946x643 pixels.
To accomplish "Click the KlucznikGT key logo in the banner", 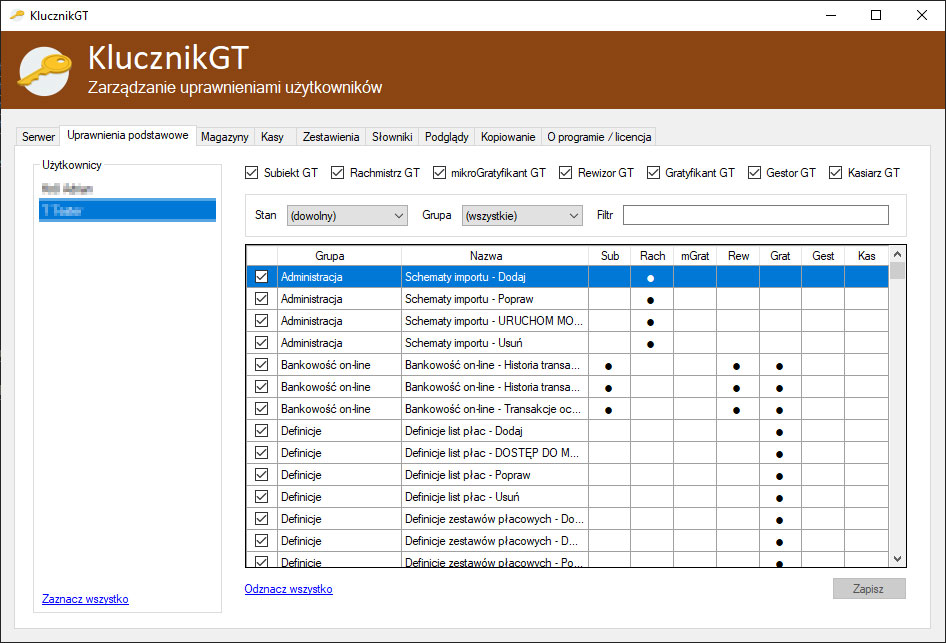I will click(44, 71).
